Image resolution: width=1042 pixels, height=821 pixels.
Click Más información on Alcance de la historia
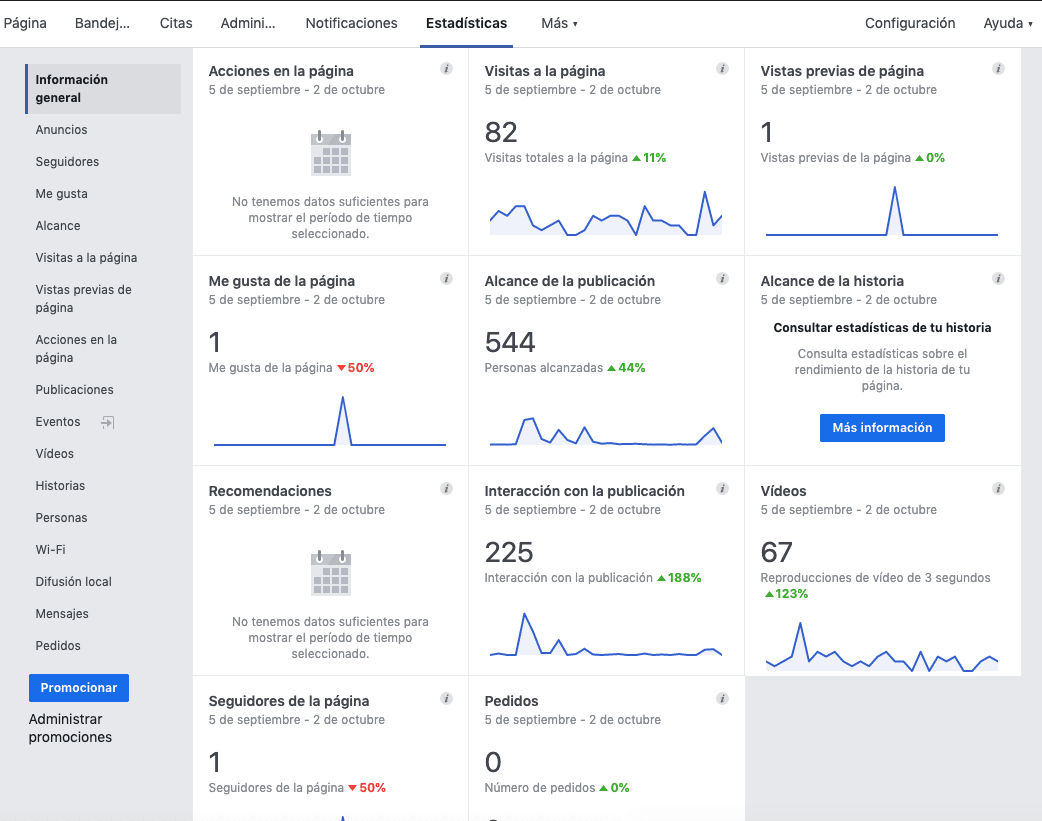tap(882, 427)
